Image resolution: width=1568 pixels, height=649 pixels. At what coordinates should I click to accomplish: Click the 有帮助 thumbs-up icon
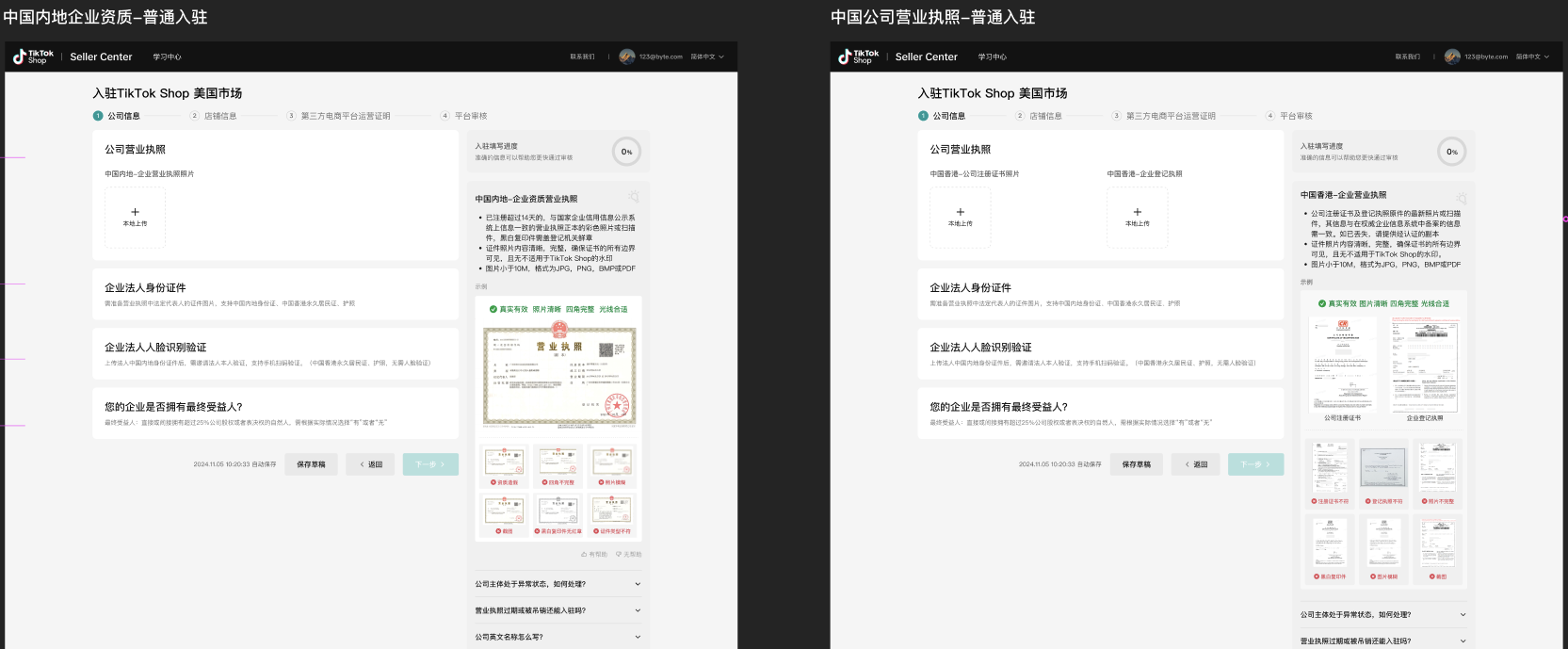[x=585, y=555]
